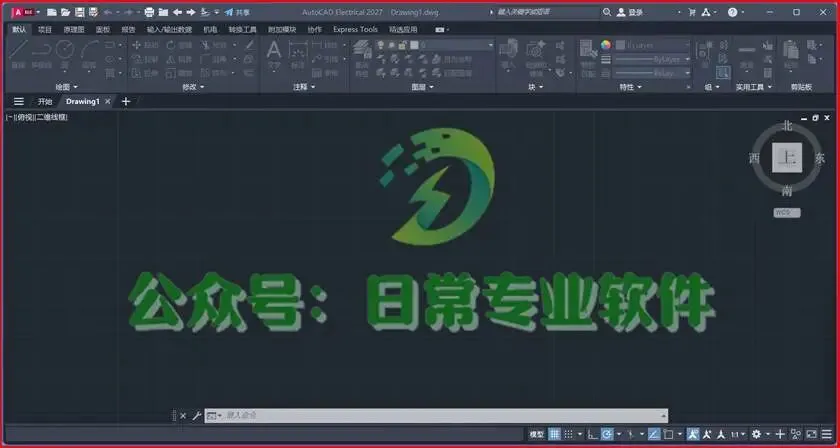Open the Help question mark icon
Screen dimensions: 840x448
click(x=732, y=12)
